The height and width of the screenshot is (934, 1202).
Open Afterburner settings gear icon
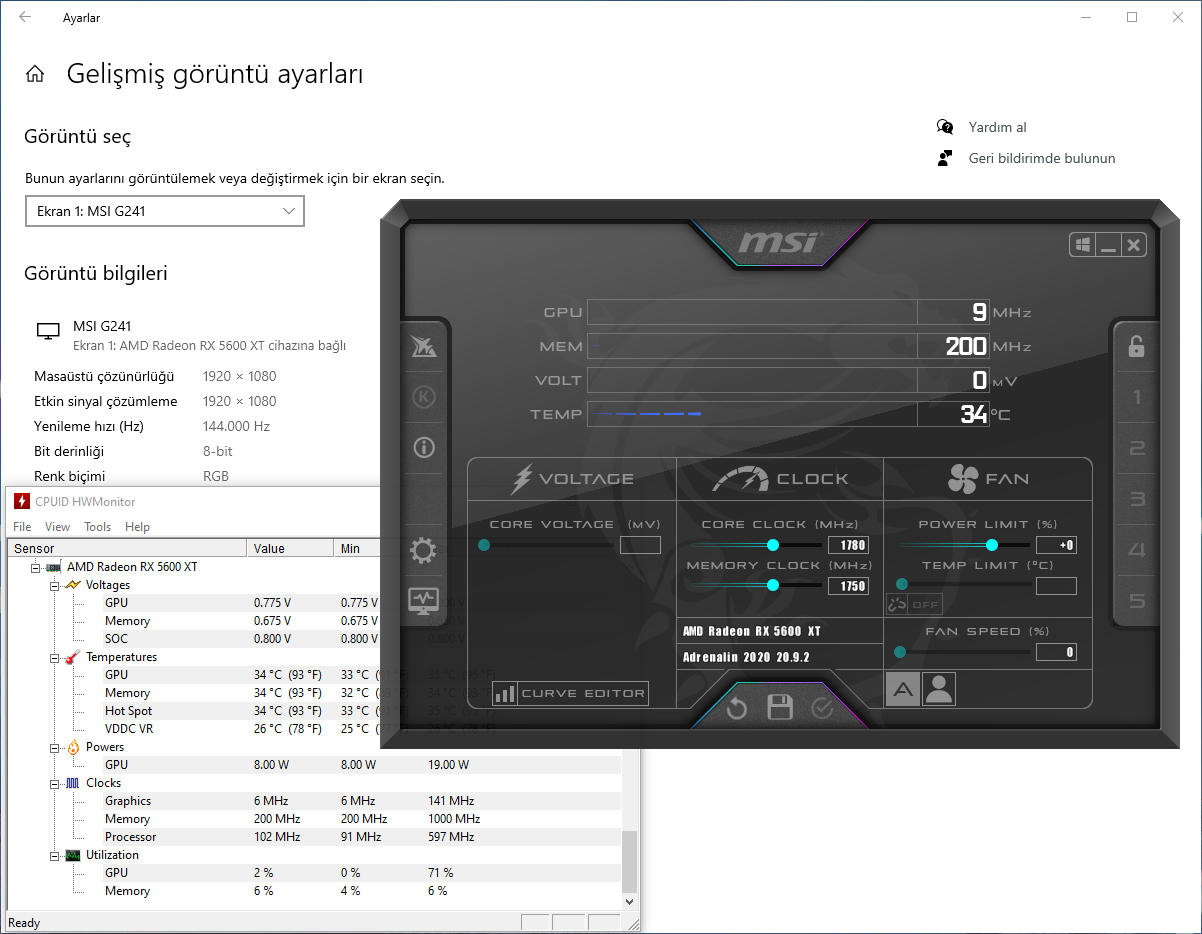(424, 550)
